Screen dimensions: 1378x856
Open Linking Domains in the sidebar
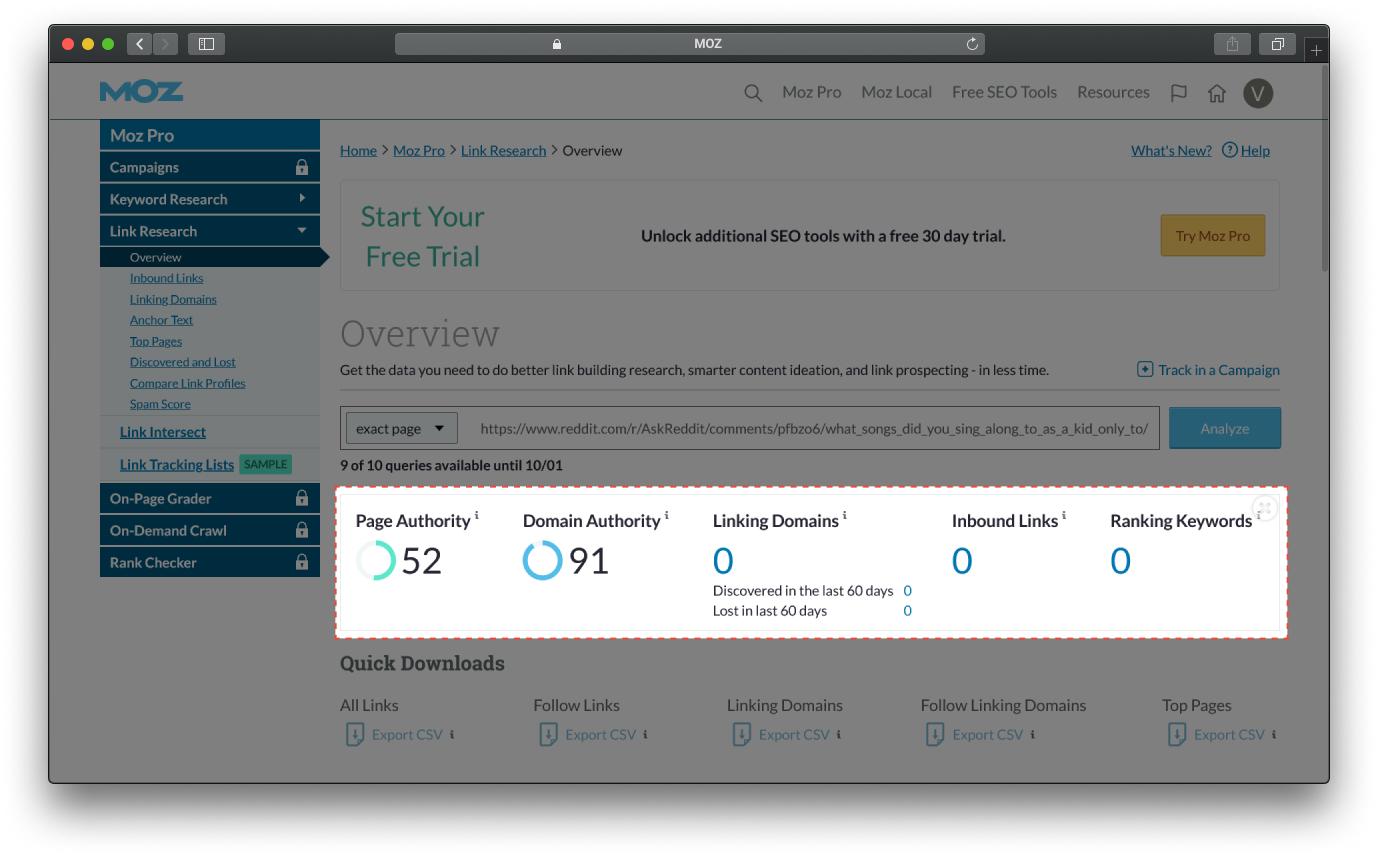[173, 299]
